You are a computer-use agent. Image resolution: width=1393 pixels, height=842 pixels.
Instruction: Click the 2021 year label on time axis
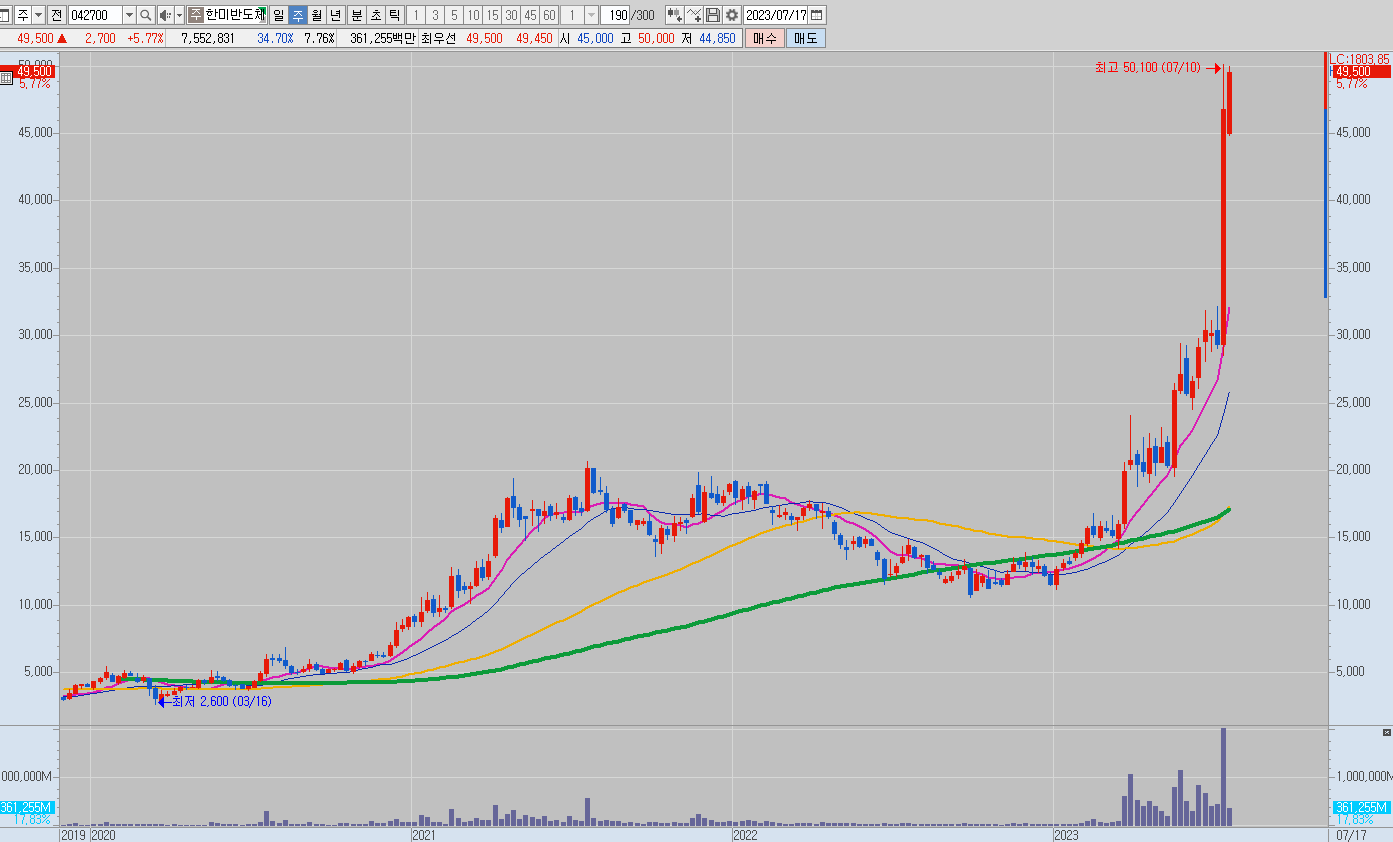424,834
